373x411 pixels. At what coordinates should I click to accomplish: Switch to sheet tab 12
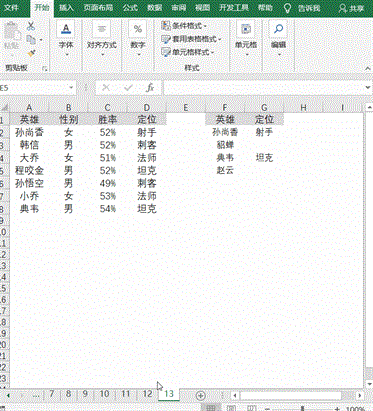click(147, 394)
